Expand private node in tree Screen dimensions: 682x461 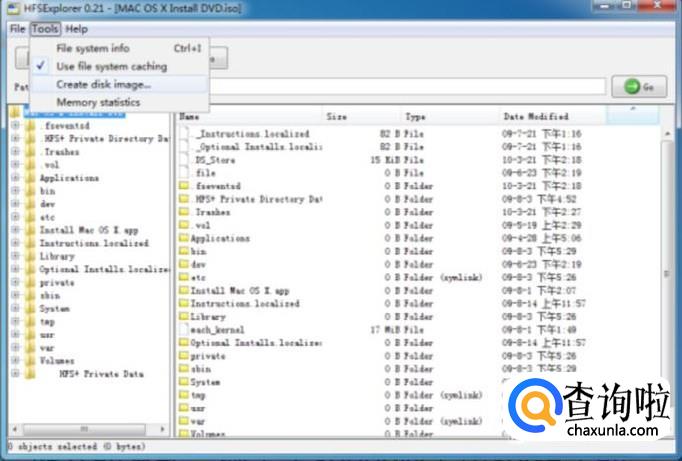click(16, 282)
